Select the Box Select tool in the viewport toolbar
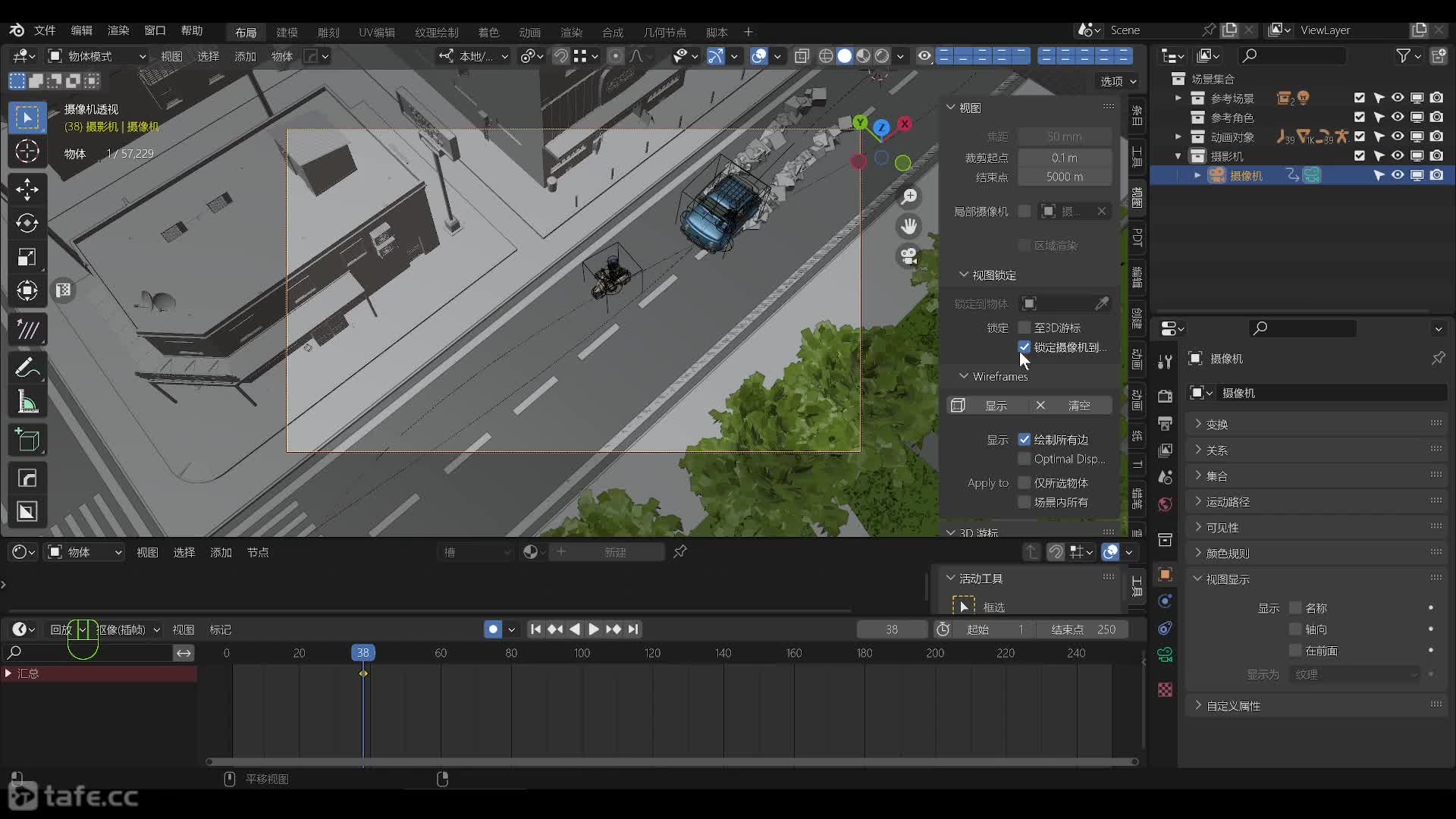1456x819 pixels. click(x=27, y=118)
